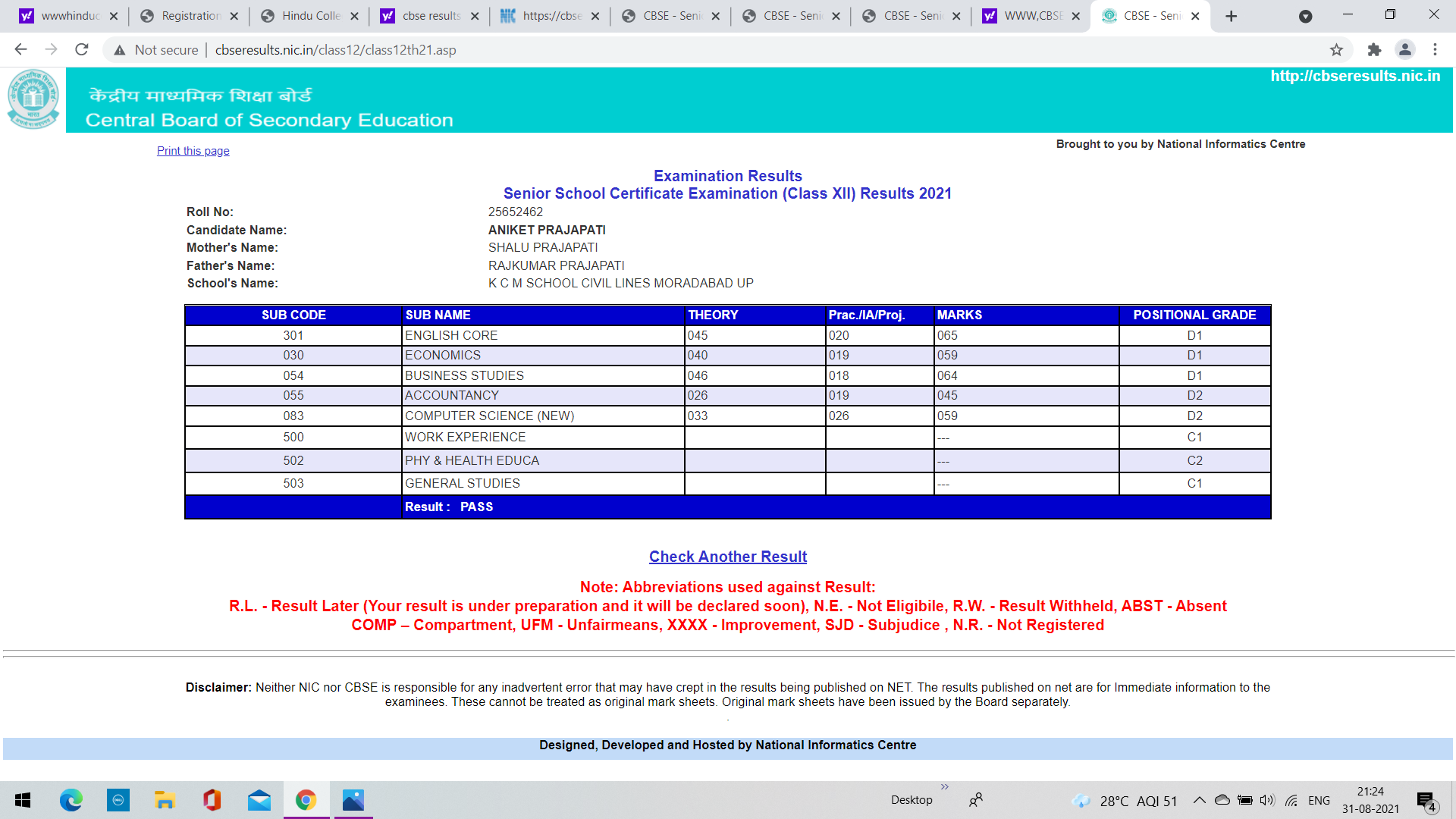Go back to previous page
Viewport: 1456px width, 819px height.
point(20,50)
